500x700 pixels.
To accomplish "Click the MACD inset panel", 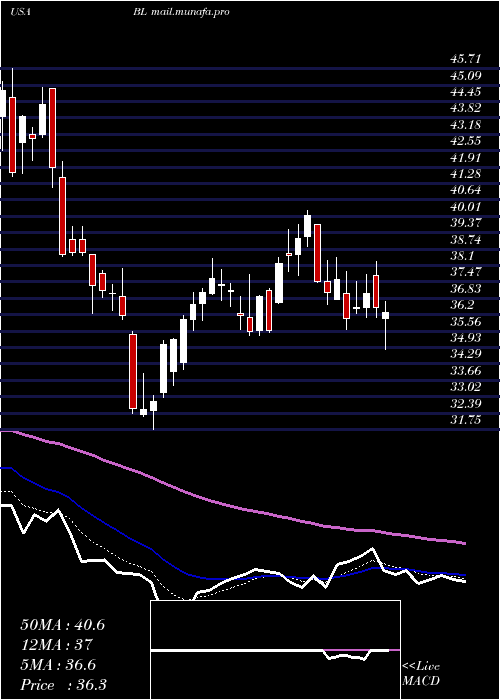I will [275, 650].
